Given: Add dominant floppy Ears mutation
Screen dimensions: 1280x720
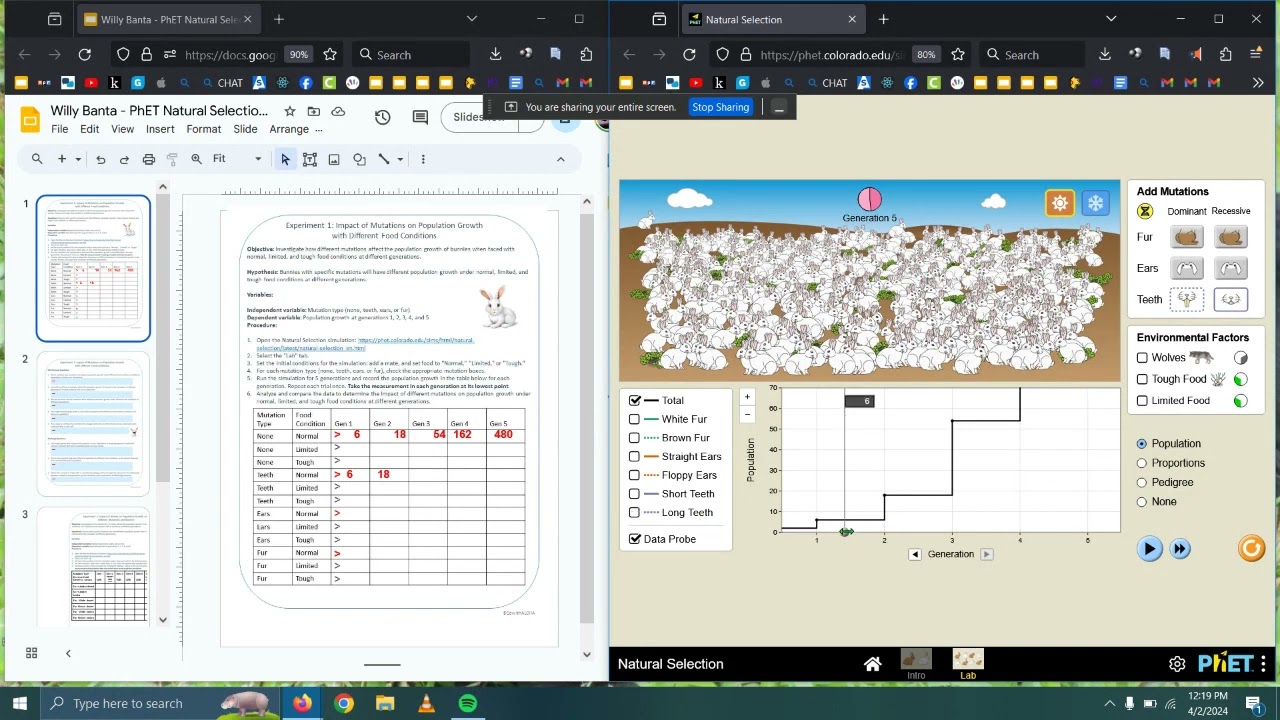Looking at the screenshot, I should tap(1187, 268).
